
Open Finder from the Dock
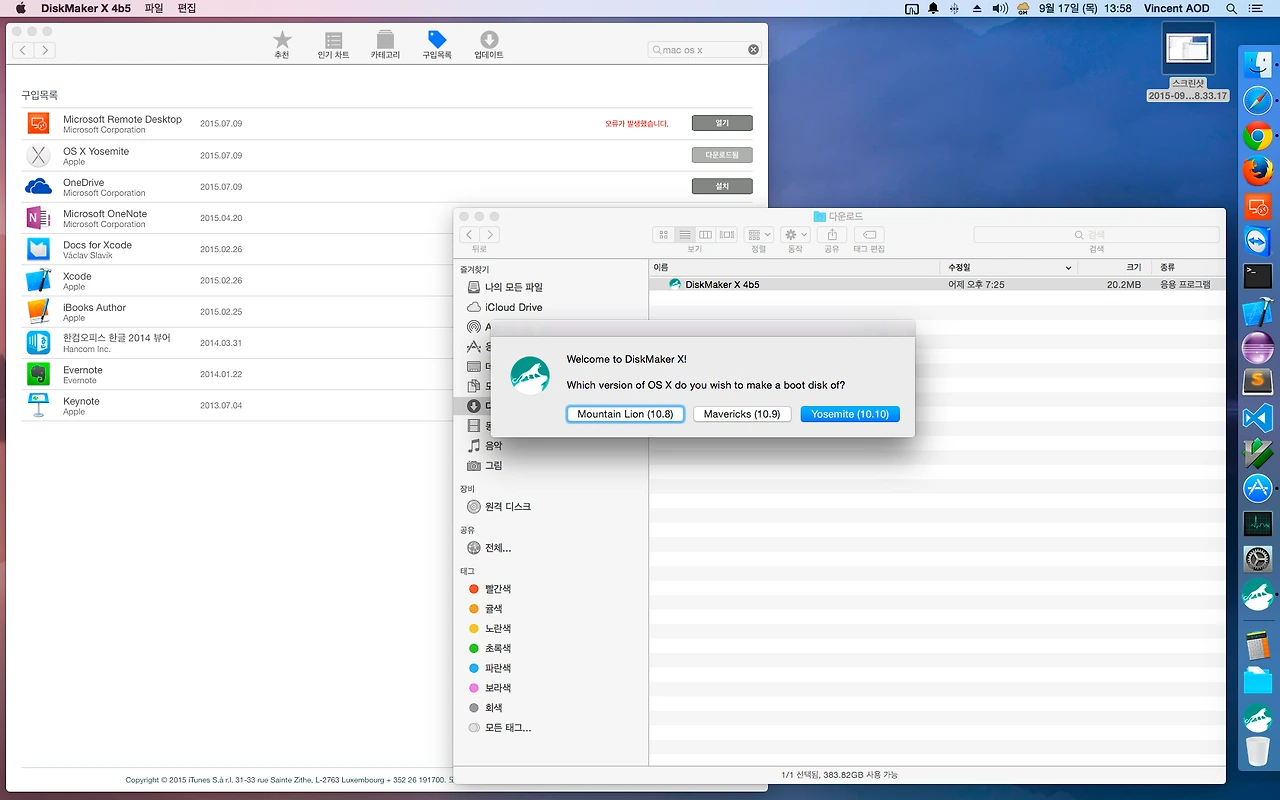(x=1257, y=66)
